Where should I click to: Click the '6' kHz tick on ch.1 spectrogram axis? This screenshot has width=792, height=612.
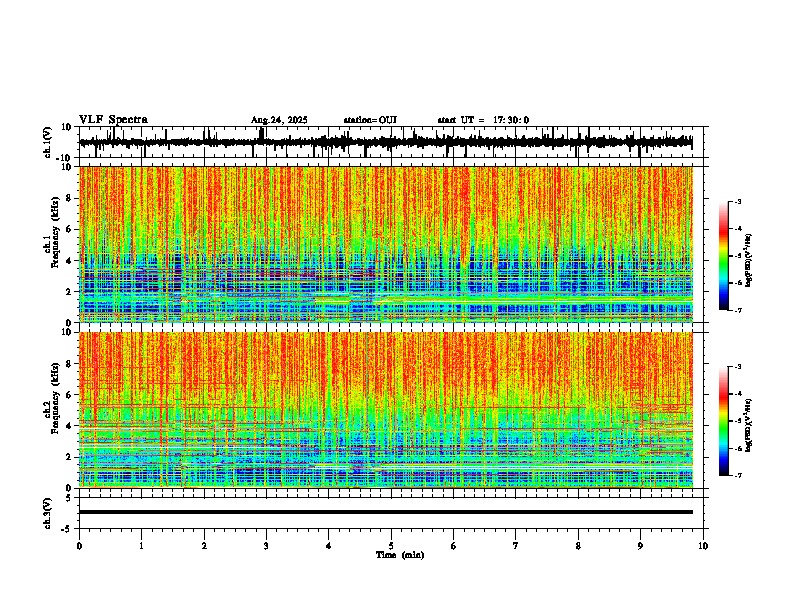[69, 230]
